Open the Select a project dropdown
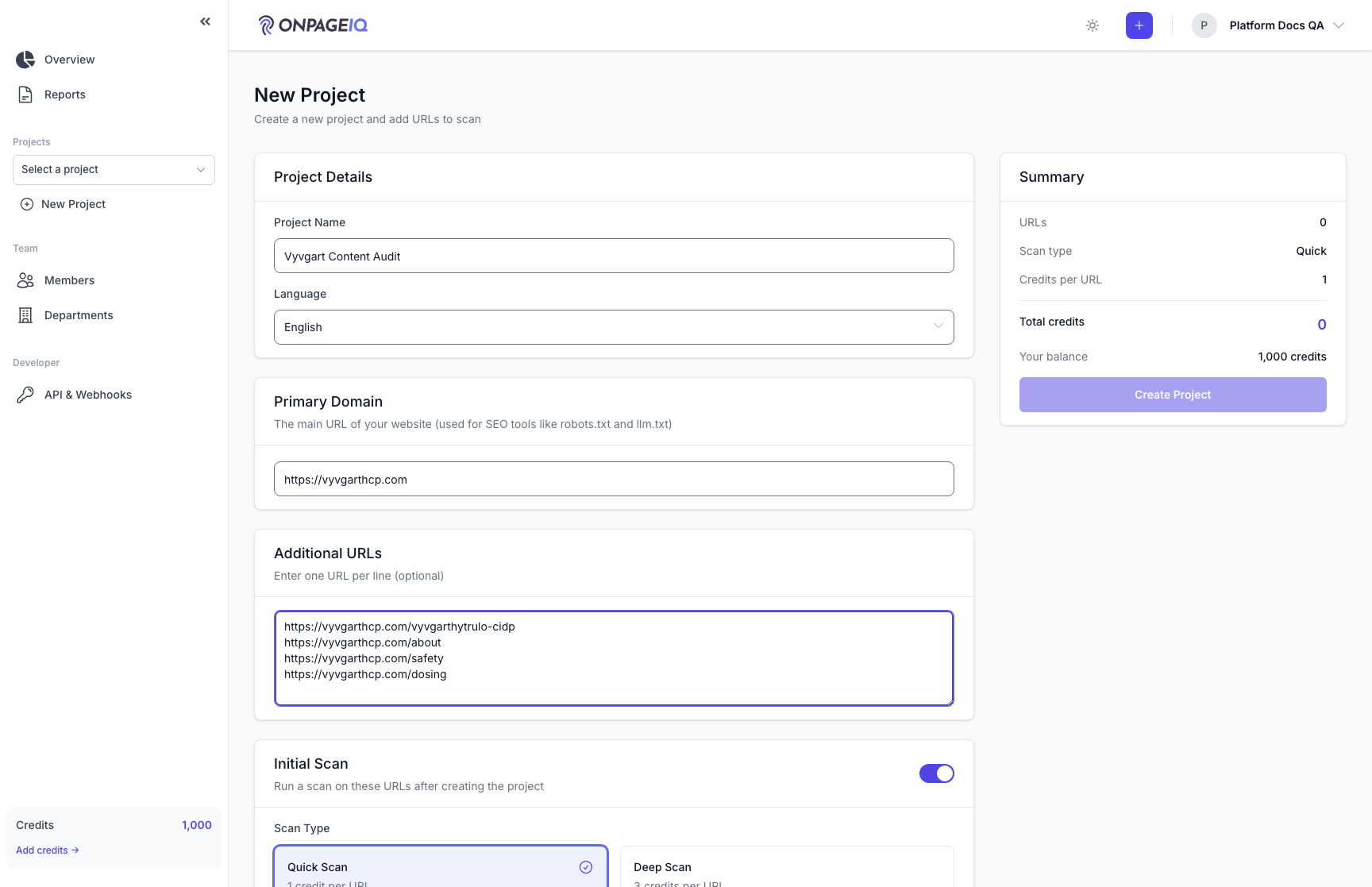This screenshot has width=1372, height=887. point(114,170)
